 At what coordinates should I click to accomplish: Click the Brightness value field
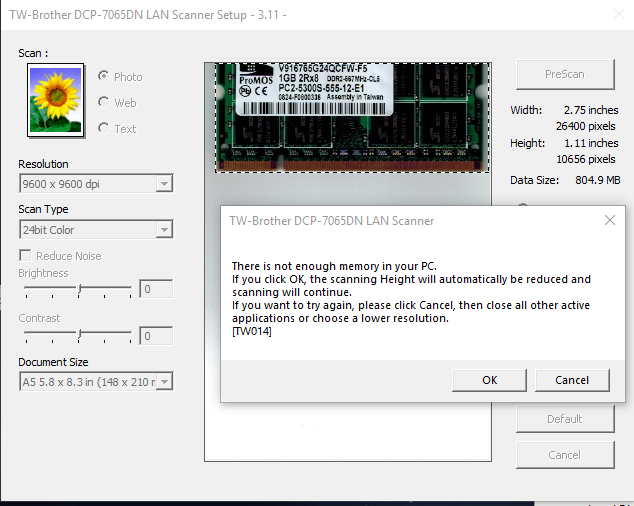[156, 289]
